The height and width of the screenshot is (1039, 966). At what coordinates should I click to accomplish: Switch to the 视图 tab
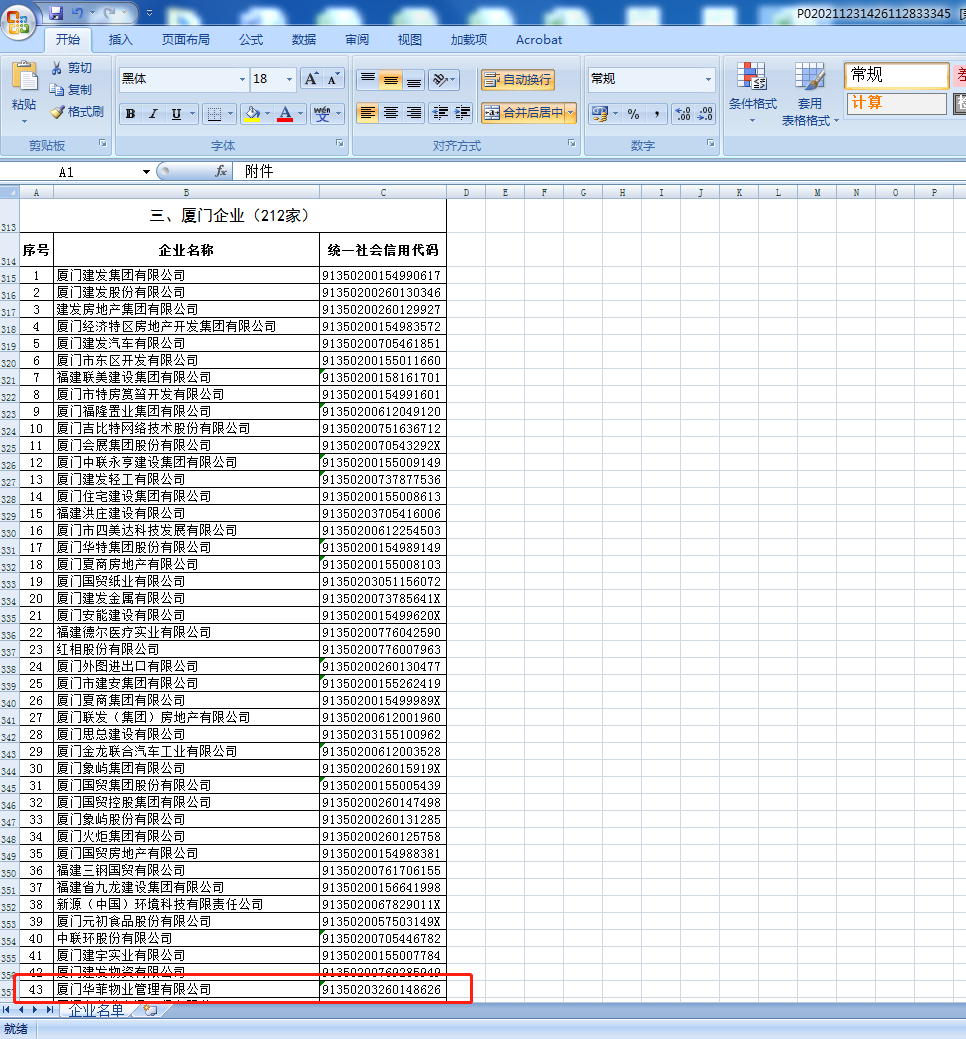[409, 40]
